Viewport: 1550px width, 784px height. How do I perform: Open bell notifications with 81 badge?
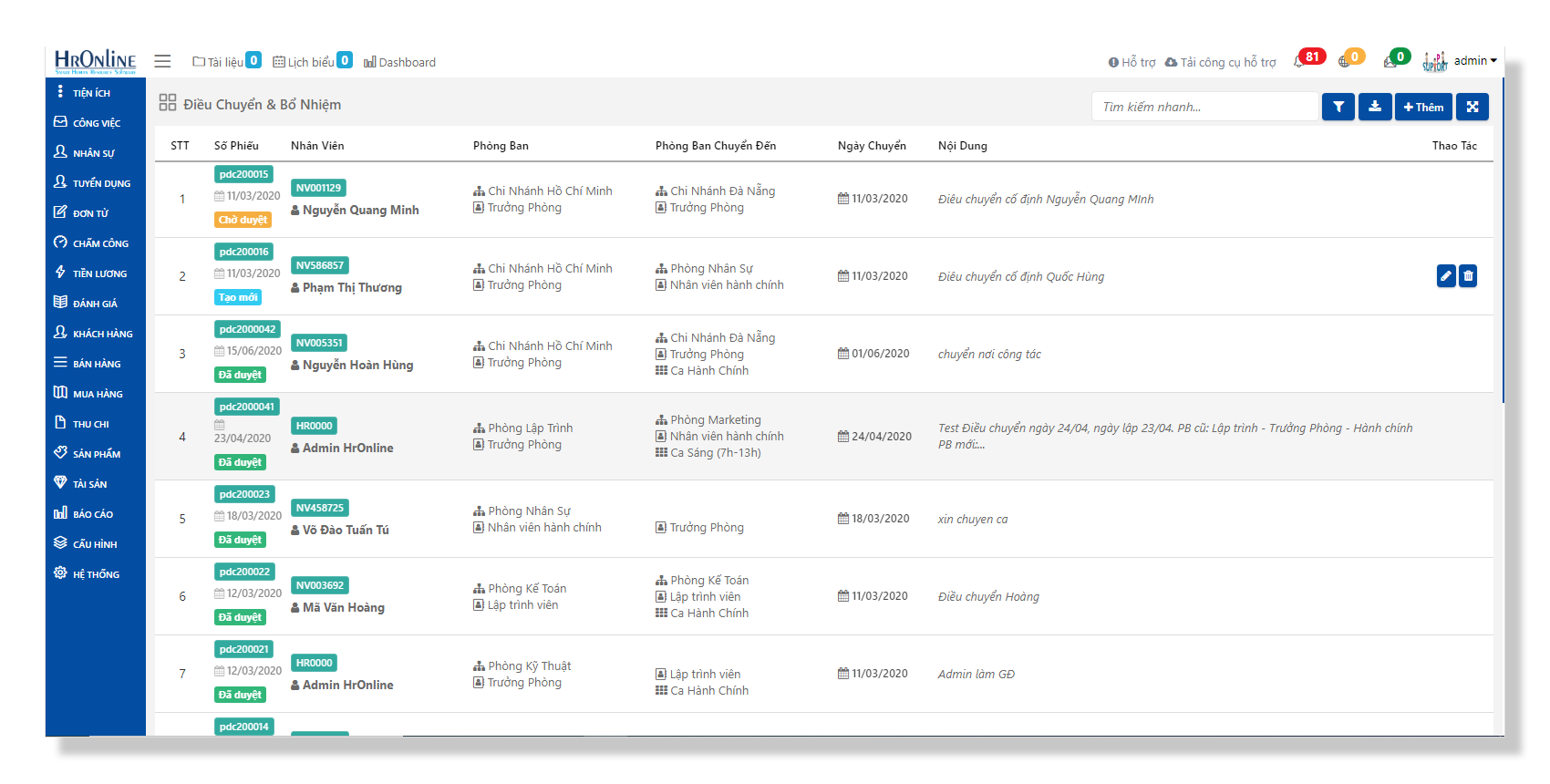coord(1307,59)
